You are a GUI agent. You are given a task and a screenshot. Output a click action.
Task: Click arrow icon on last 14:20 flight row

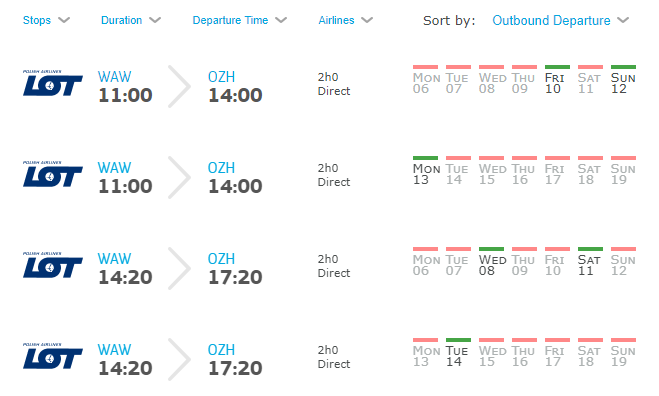[x=179, y=359]
